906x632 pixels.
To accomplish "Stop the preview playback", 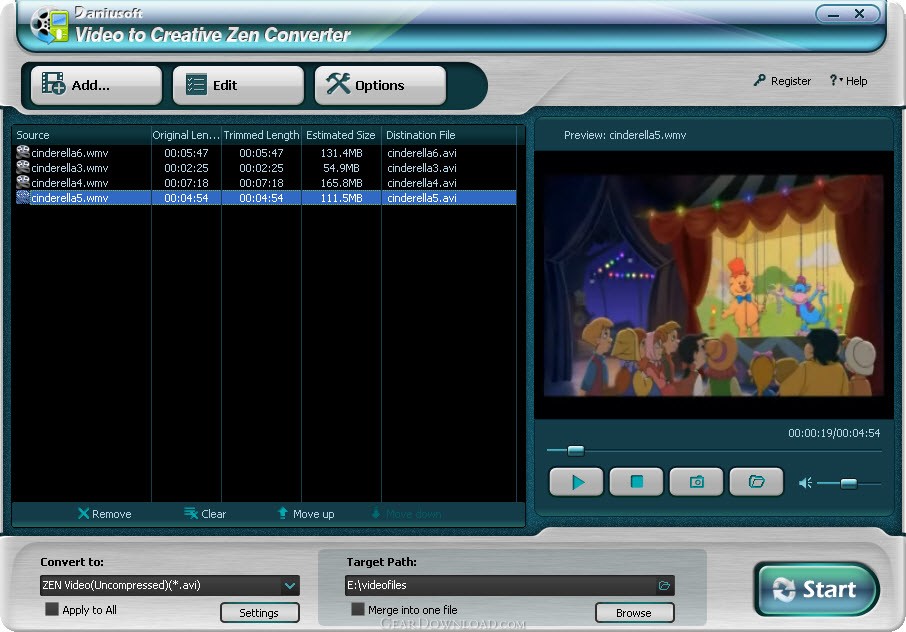I will click(637, 482).
